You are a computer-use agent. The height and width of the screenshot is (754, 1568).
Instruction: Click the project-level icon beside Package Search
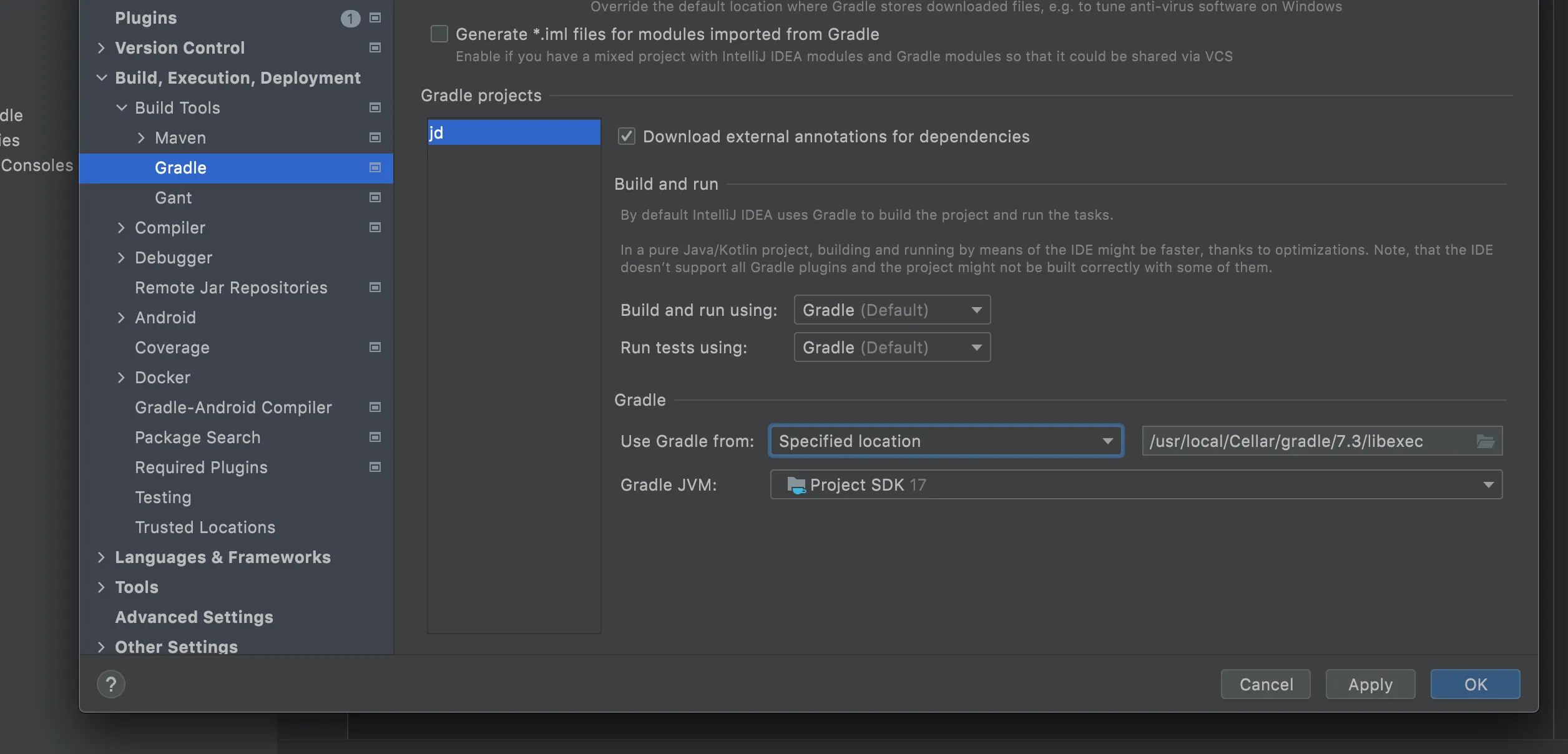[375, 438]
